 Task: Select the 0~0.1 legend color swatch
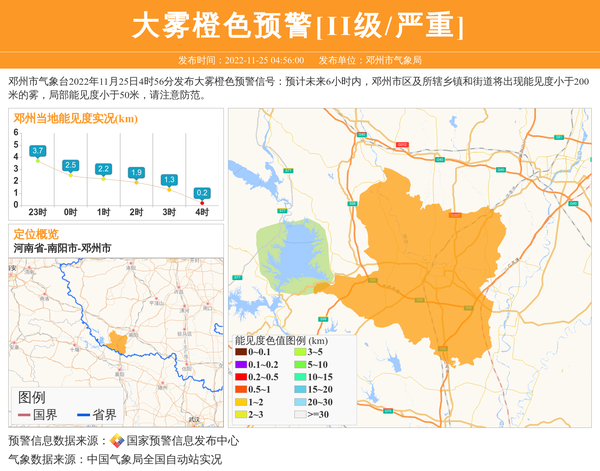click(x=241, y=353)
